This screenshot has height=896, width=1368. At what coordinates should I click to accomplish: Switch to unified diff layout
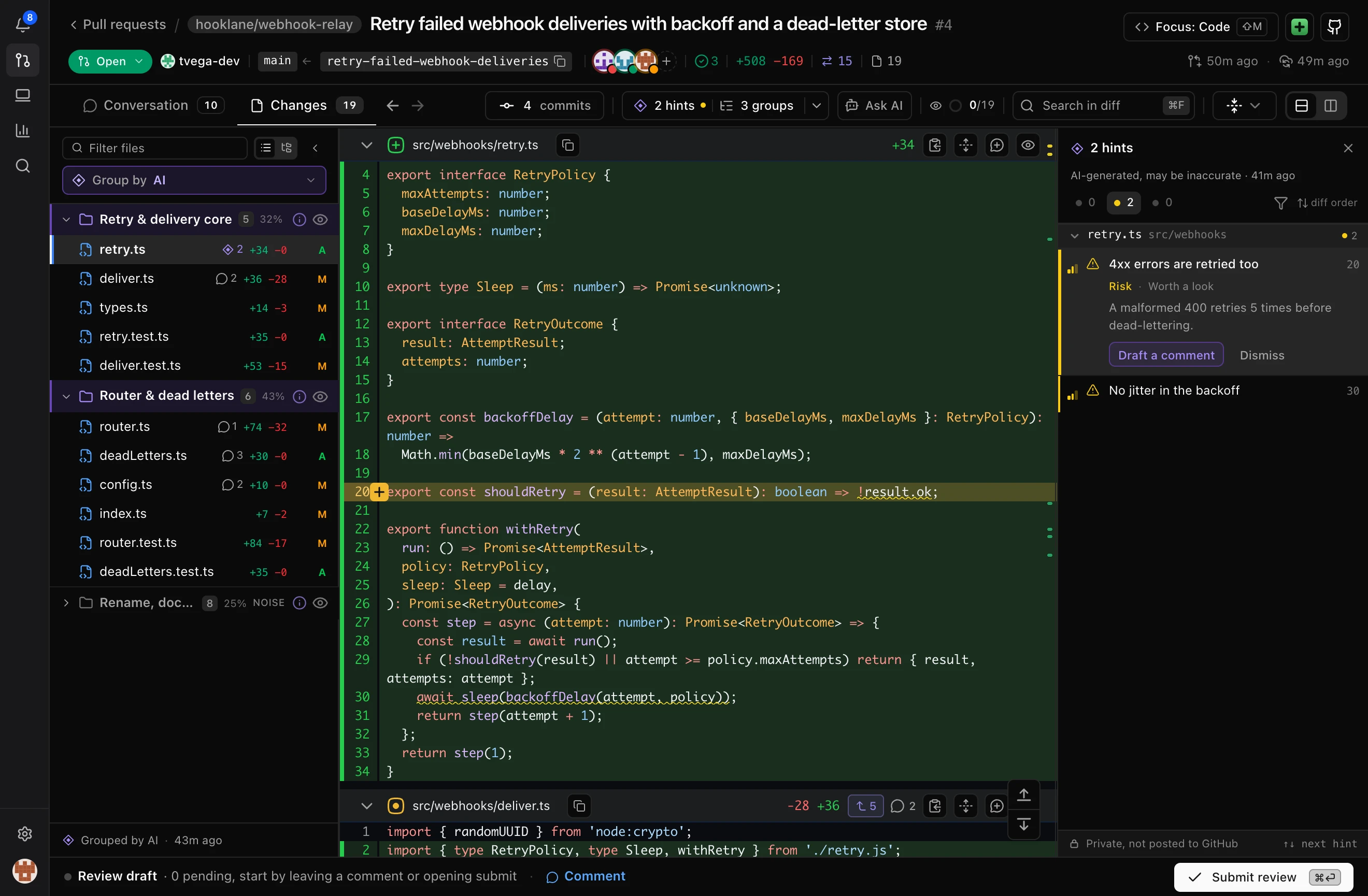point(1301,106)
